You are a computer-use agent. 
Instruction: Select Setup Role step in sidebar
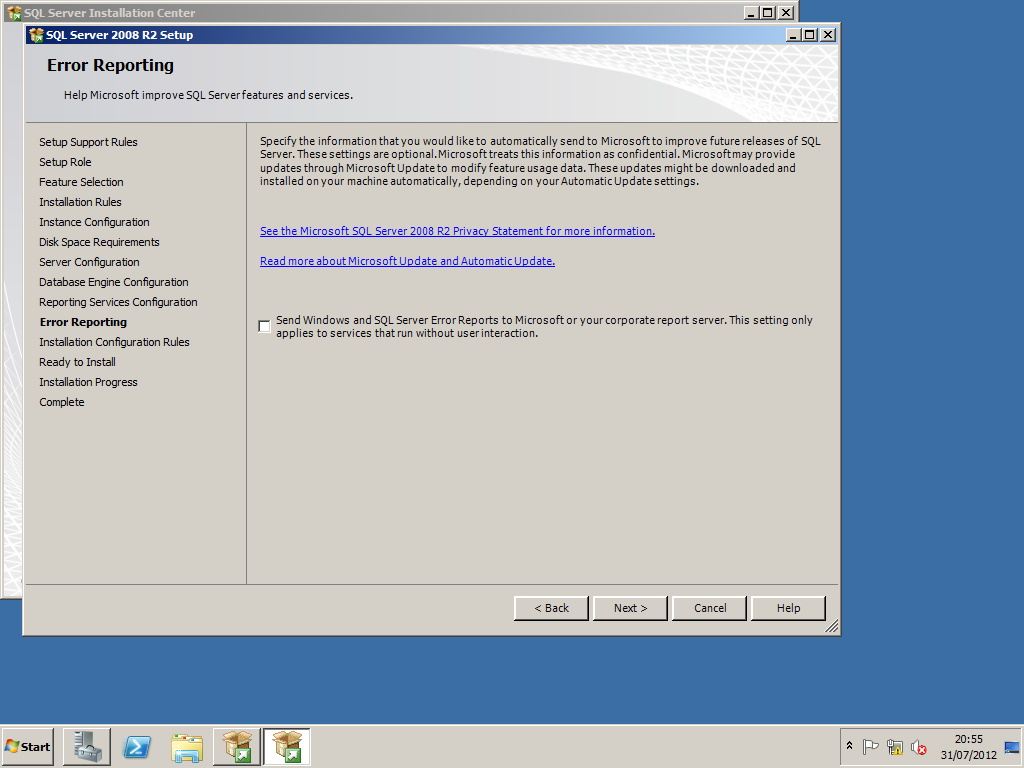pos(65,162)
